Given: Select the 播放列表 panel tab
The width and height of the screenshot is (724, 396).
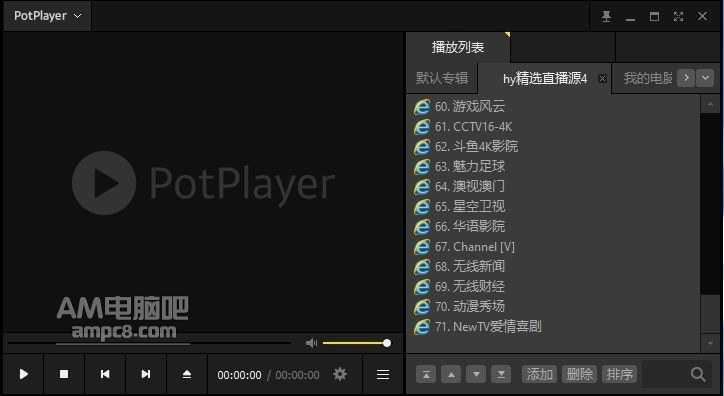Looking at the screenshot, I should point(458,47).
